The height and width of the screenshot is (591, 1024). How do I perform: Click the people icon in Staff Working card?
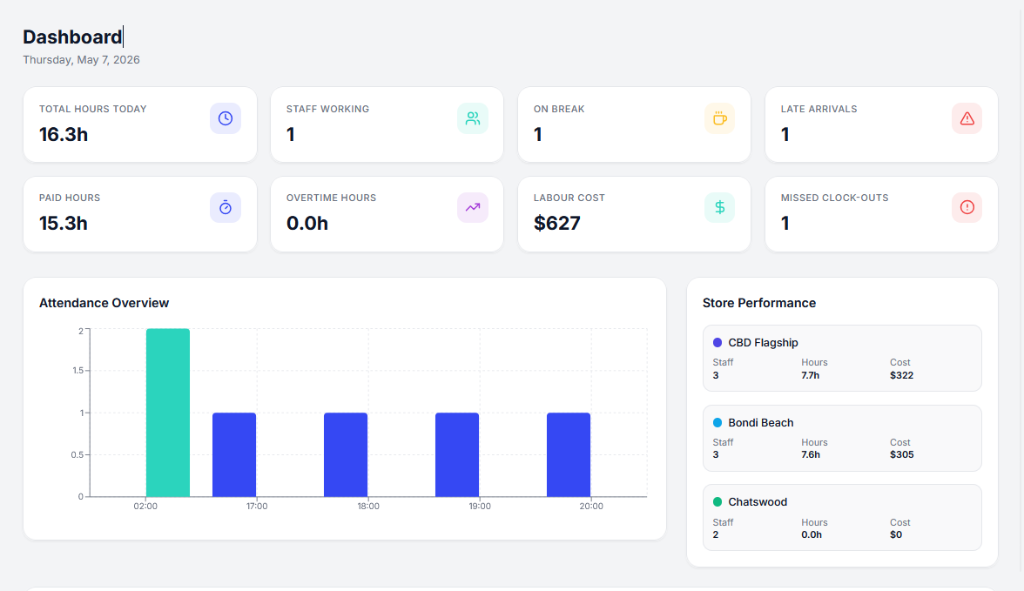coord(473,118)
